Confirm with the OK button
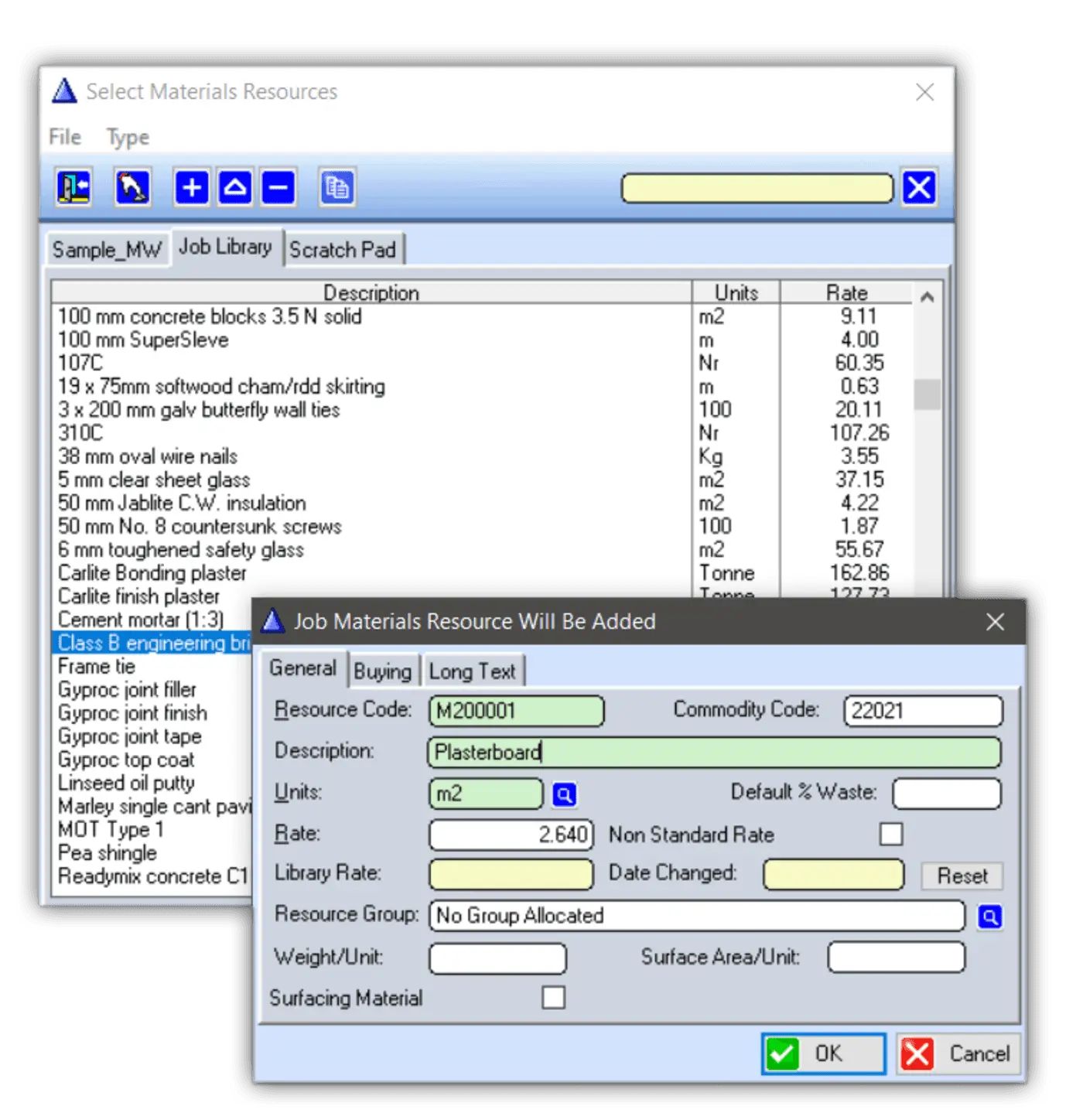Screen dimensions: 1083x1120 pyautogui.click(x=823, y=1053)
